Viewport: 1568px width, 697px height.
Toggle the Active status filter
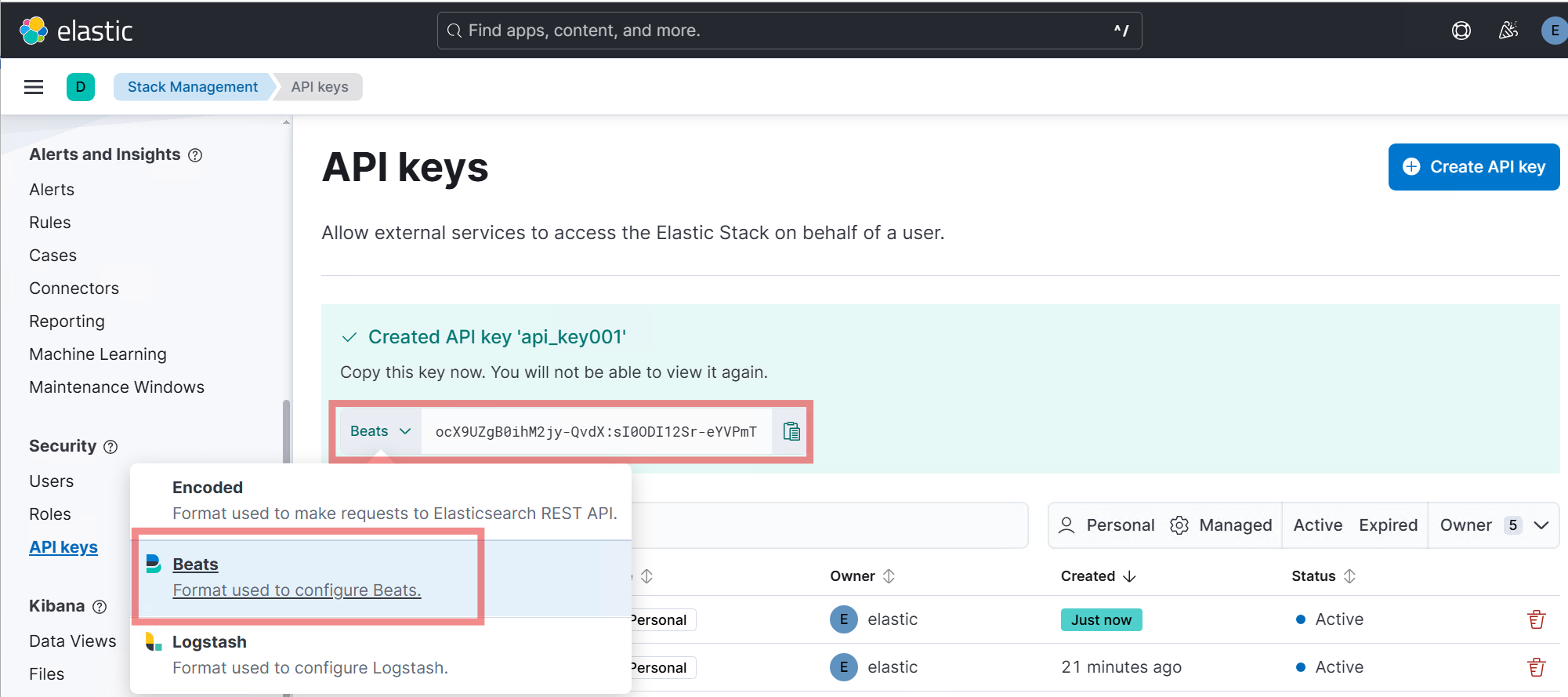pos(1317,525)
